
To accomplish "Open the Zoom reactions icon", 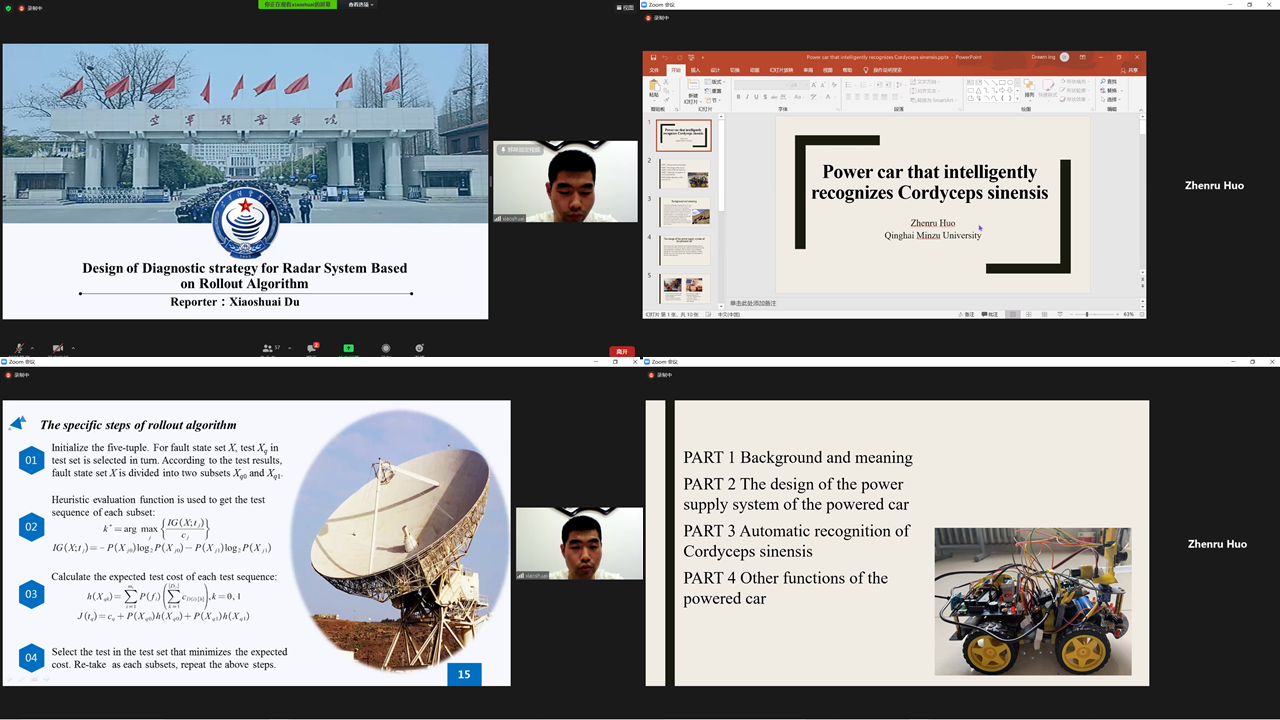I will tap(420, 348).
